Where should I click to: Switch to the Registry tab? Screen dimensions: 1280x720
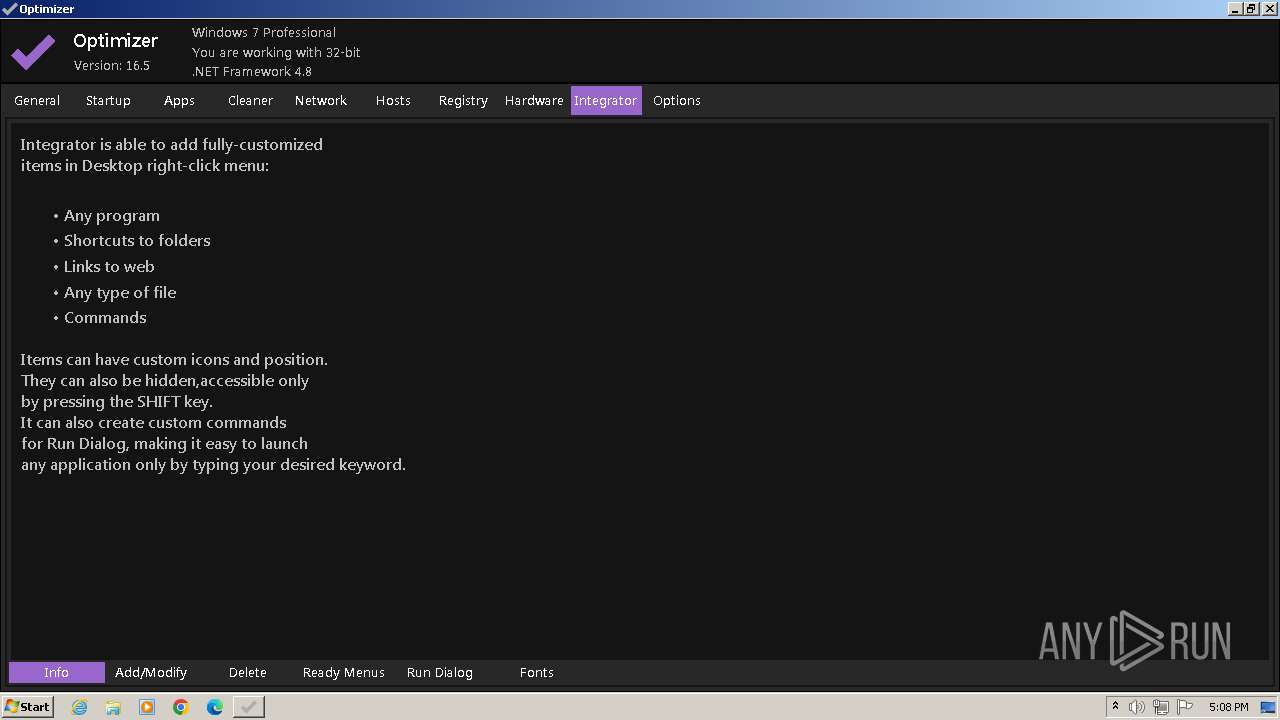pos(463,100)
